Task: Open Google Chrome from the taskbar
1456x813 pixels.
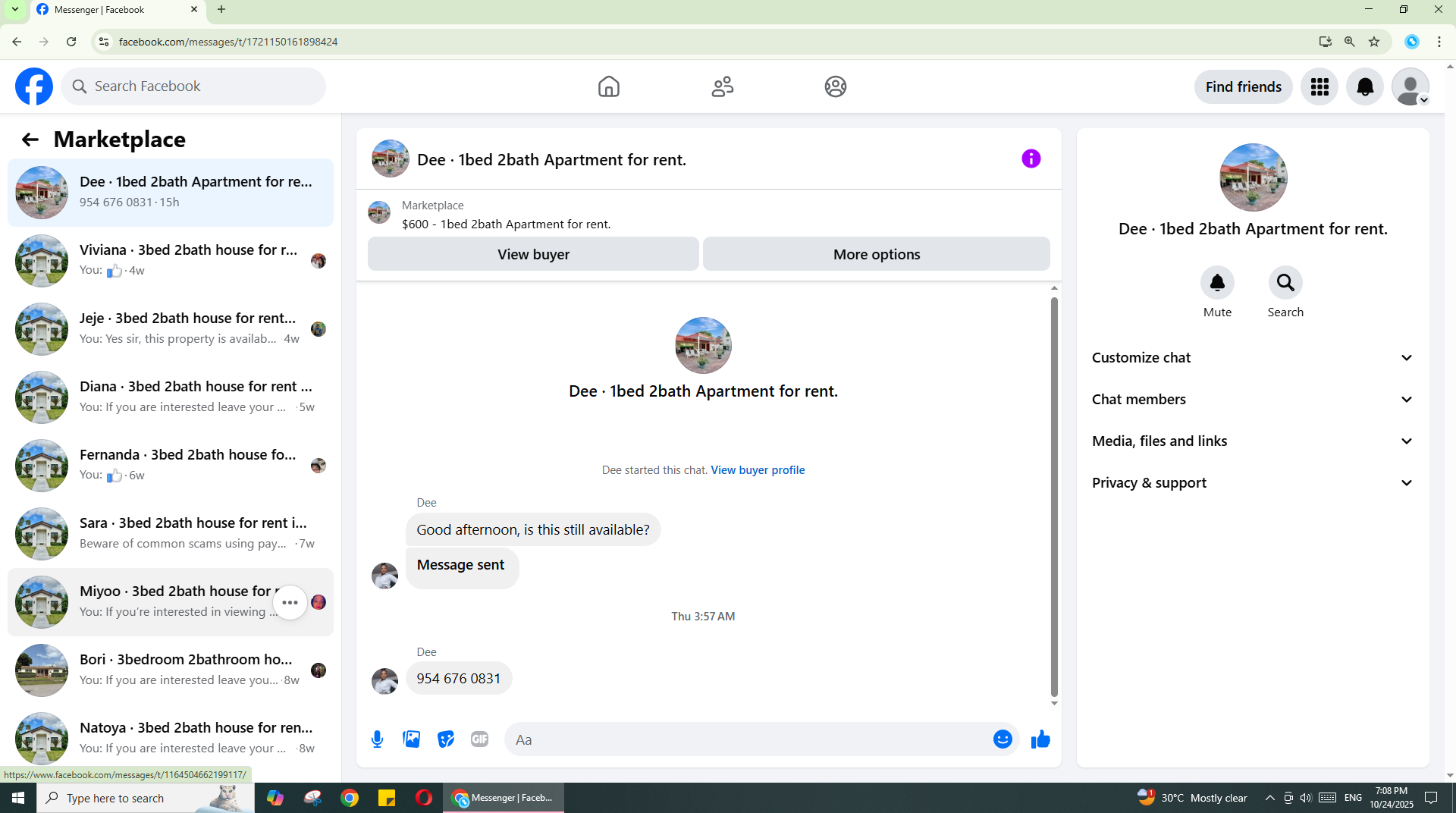Action: [350, 798]
